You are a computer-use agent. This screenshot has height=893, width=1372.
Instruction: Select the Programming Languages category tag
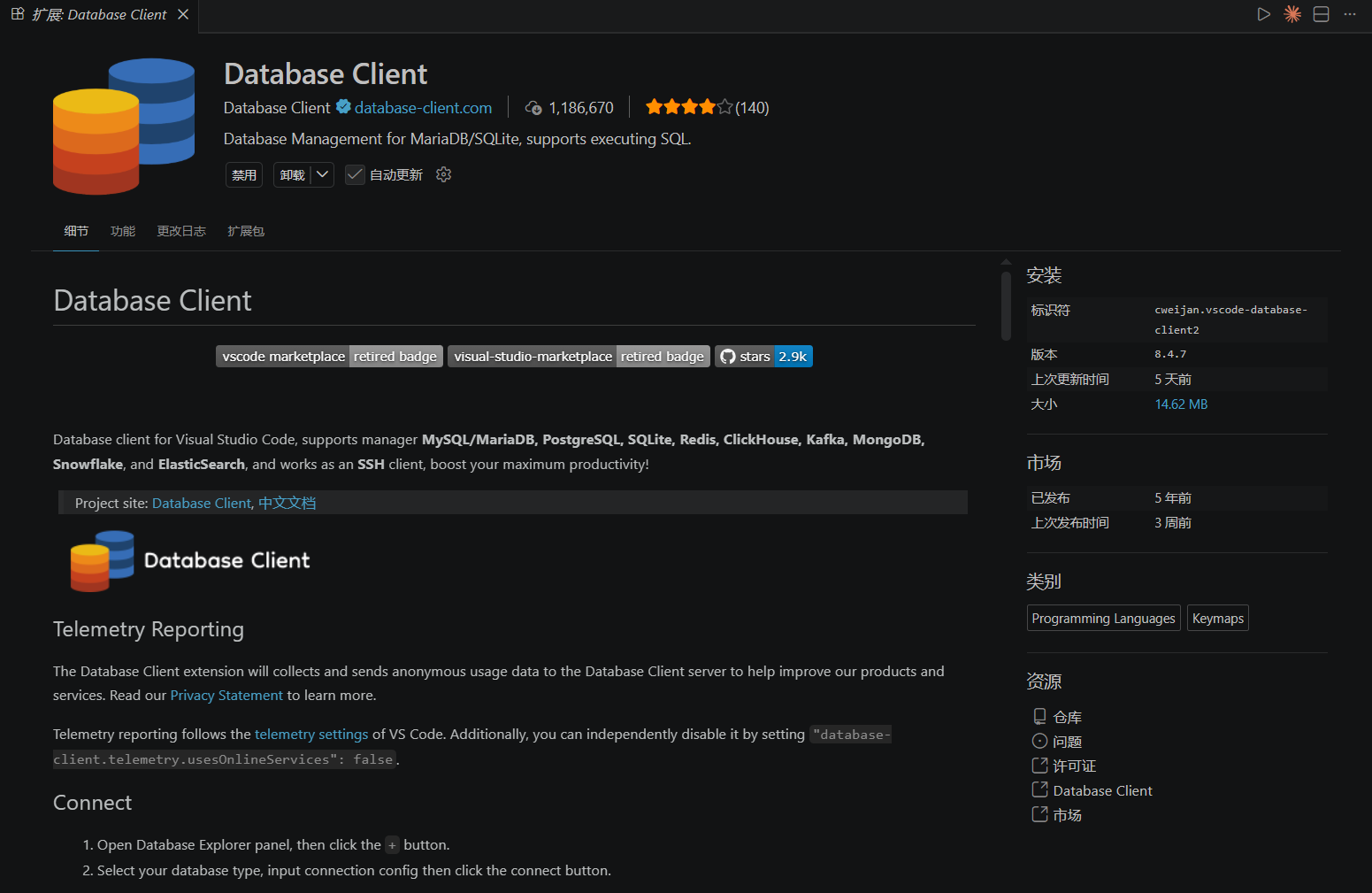(x=1103, y=618)
